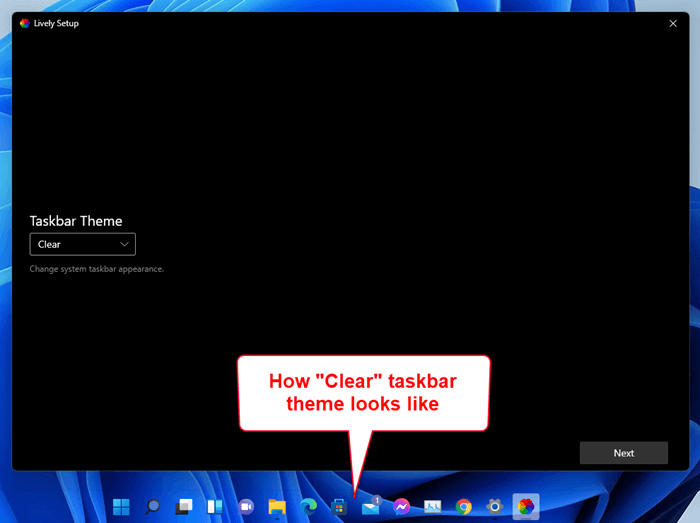The image size is (700, 523).
Task: Open Teams Chat on the taskbar
Action: pyautogui.click(x=246, y=506)
